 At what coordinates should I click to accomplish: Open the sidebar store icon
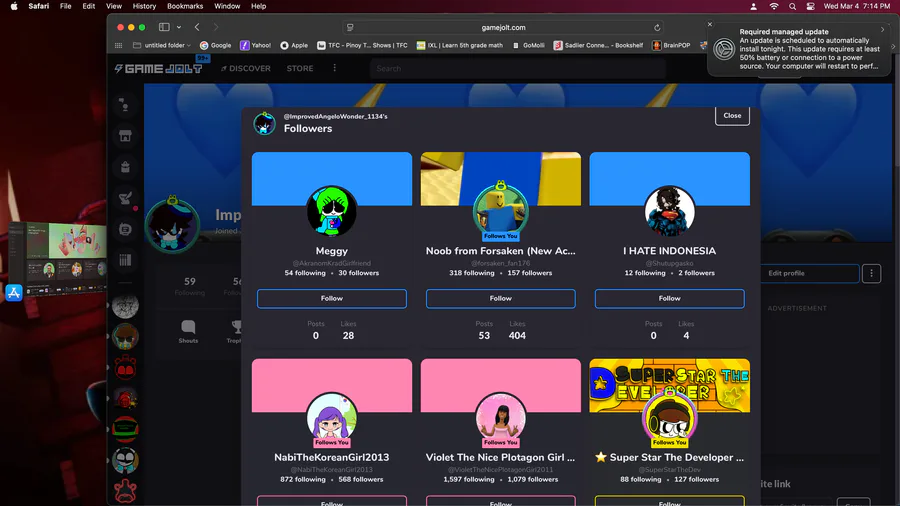tap(125, 135)
